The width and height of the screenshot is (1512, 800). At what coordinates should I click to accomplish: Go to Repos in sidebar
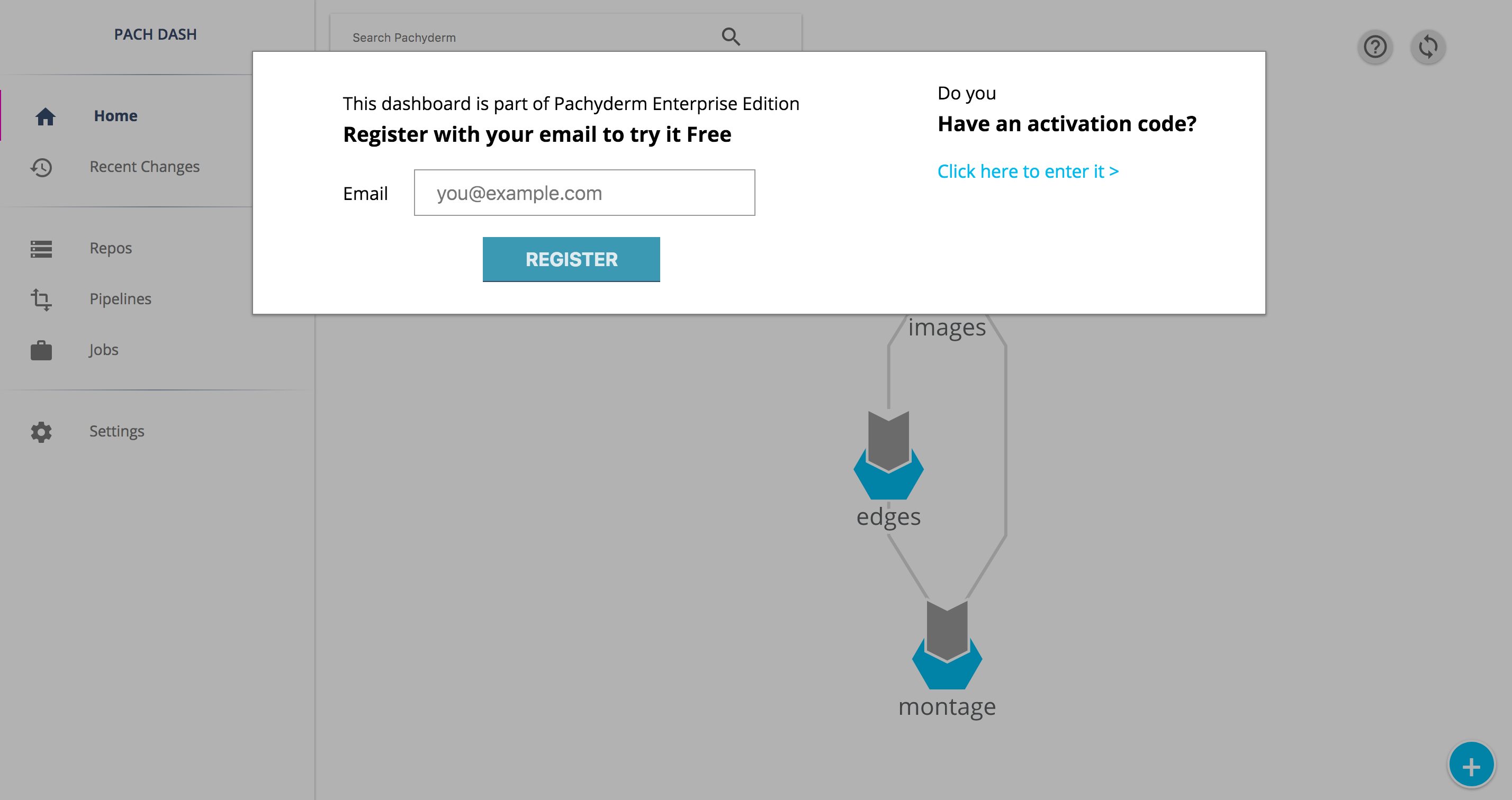pos(111,249)
